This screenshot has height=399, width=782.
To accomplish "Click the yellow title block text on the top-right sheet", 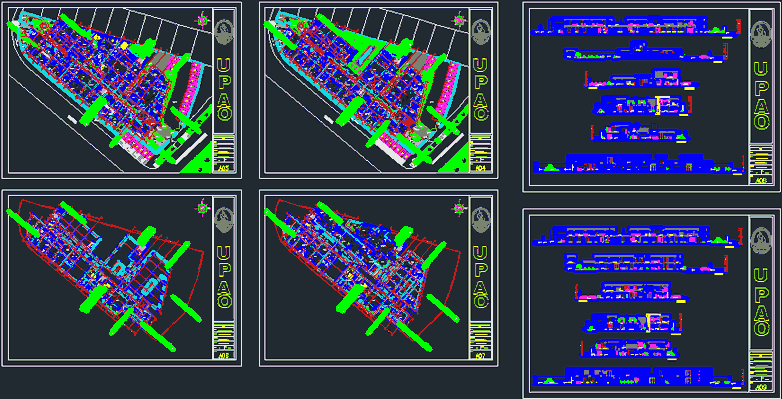I will 761,160.
